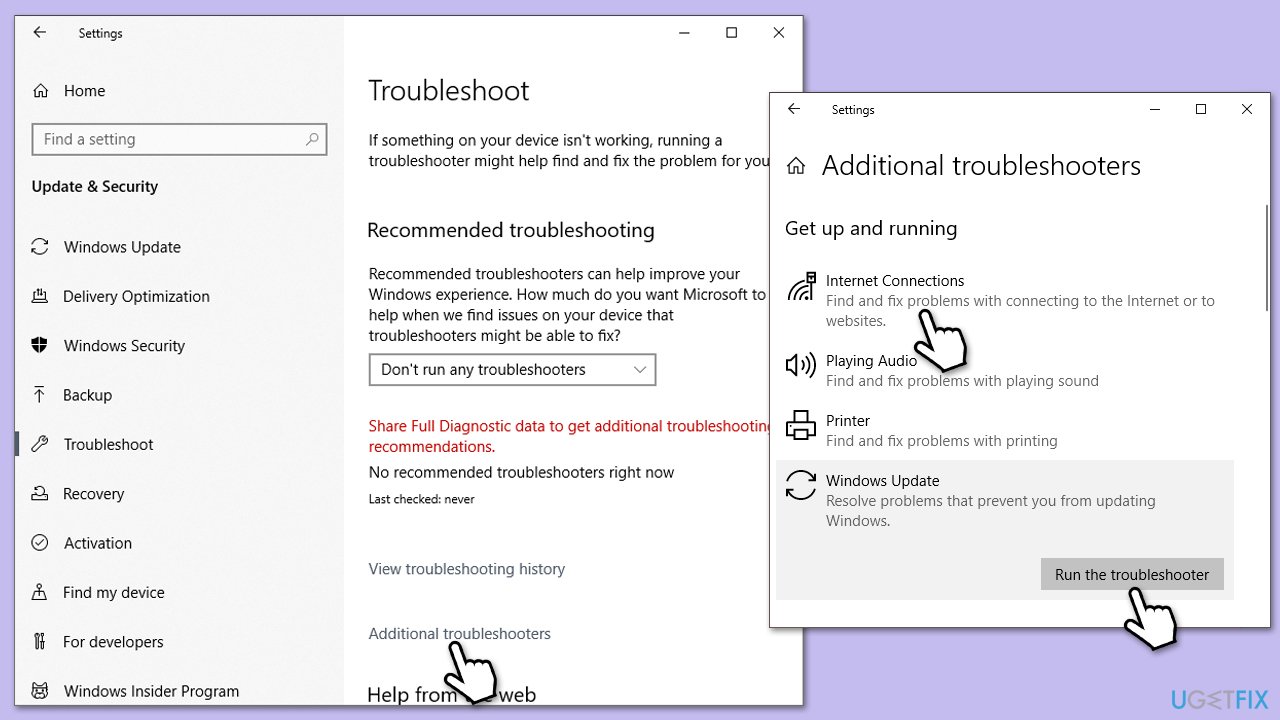1280x720 pixels.
Task: Go to the Backup section
Action: (x=87, y=395)
